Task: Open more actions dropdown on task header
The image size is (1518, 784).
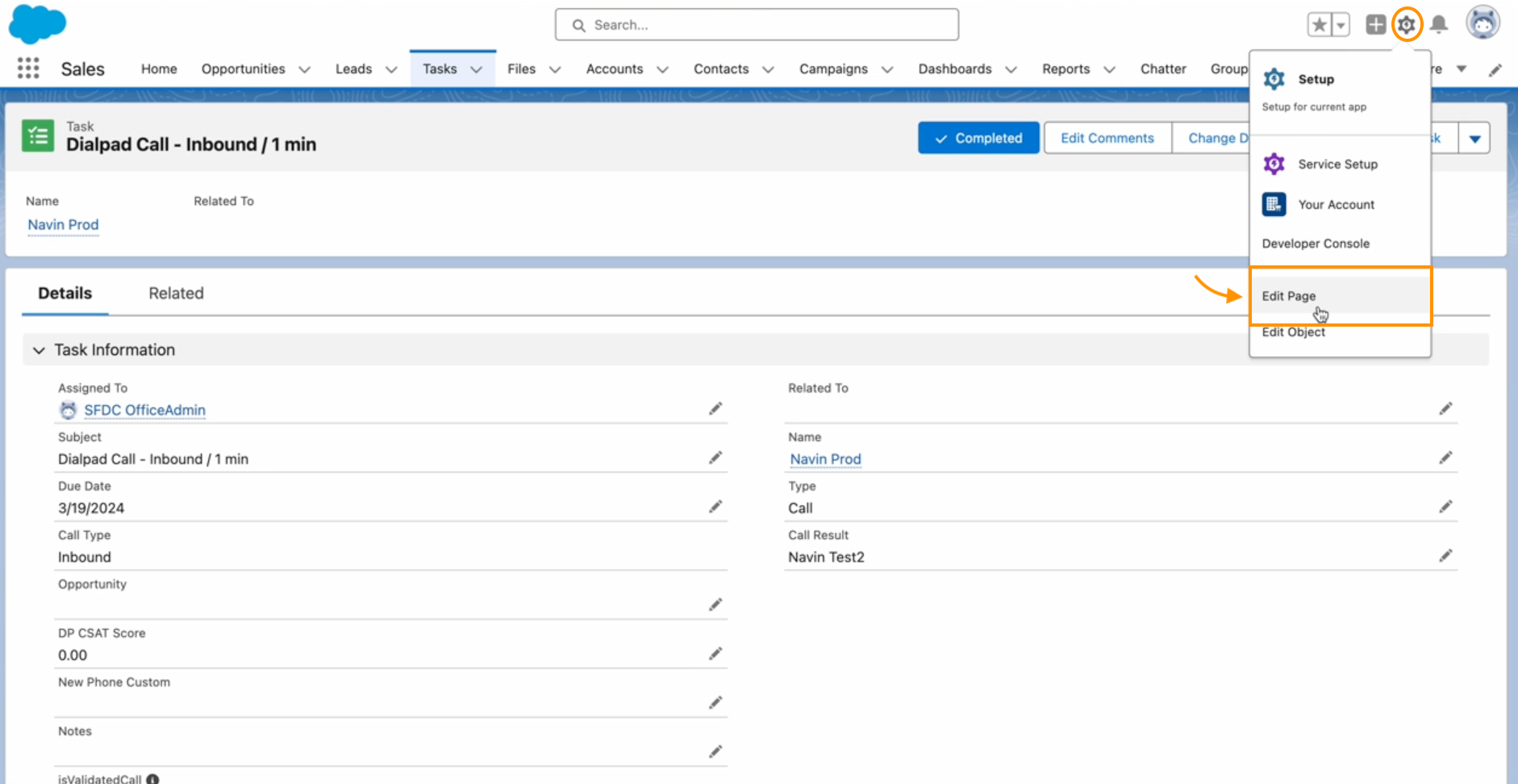Action: pyautogui.click(x=1474, y=139)
